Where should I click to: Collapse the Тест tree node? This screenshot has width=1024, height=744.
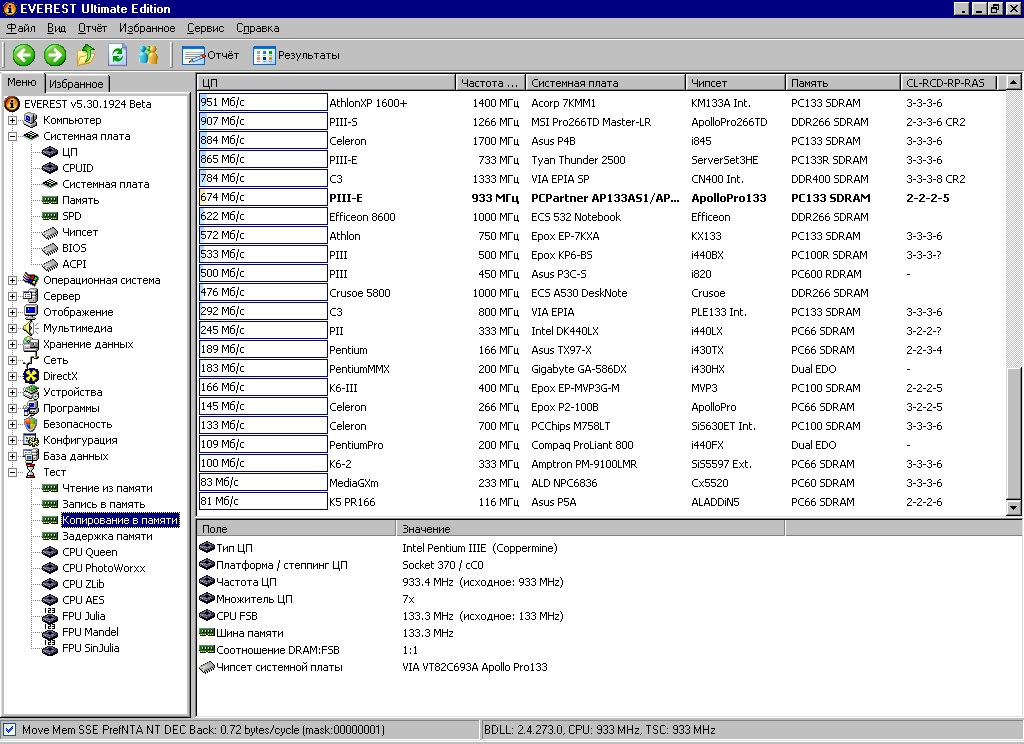(13, 472)
